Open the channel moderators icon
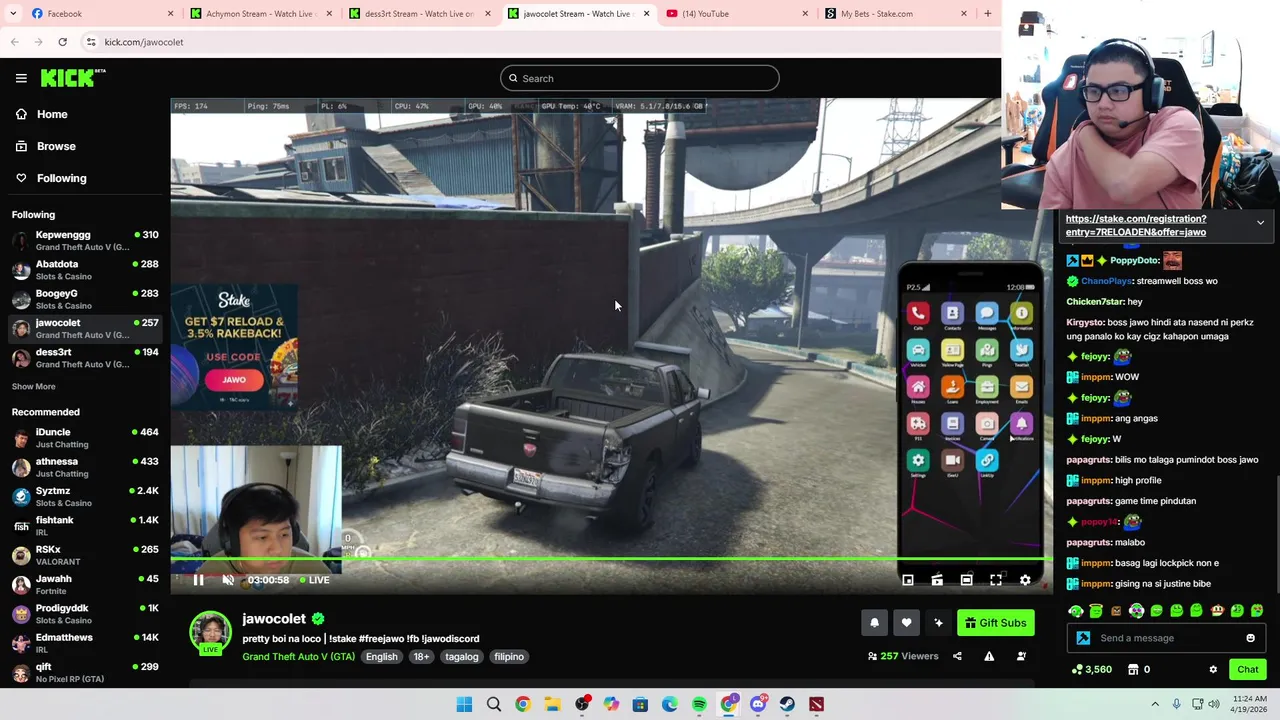1280x720 pixels. pyautogui.click(x=1021, y=656)
